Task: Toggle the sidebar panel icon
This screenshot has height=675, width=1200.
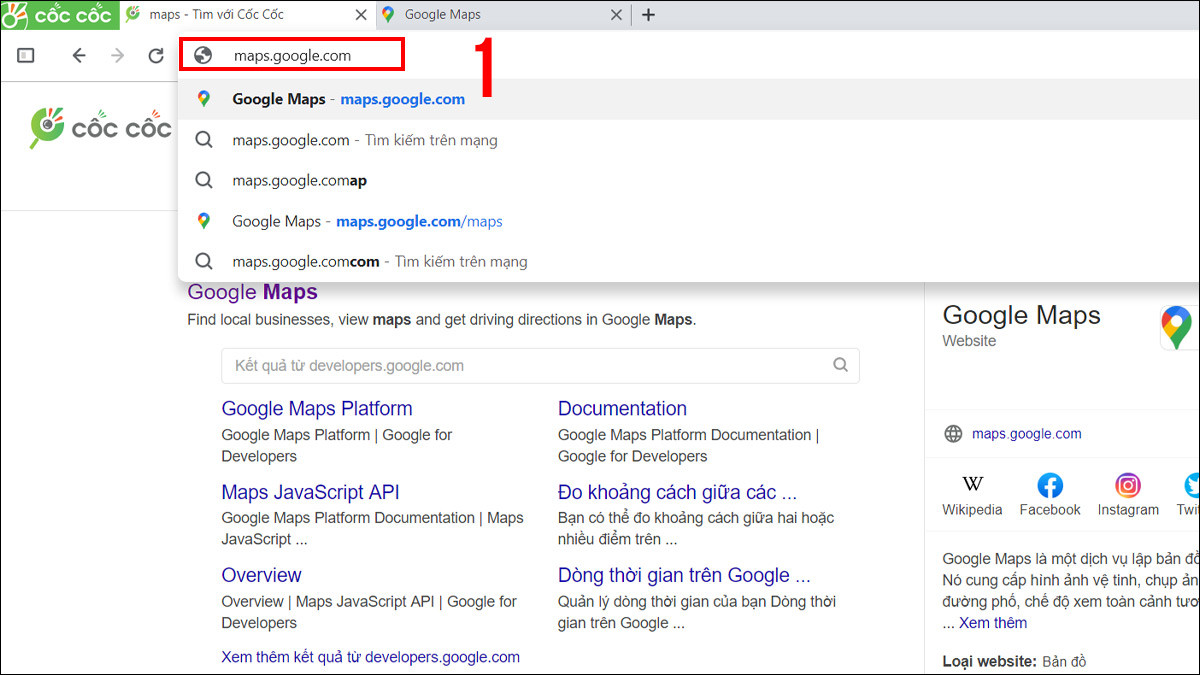Action: coord(26,56)
